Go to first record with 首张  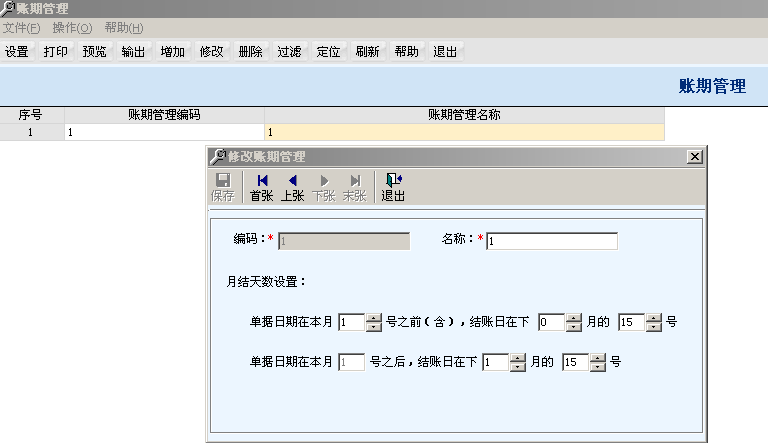[262, 187]
